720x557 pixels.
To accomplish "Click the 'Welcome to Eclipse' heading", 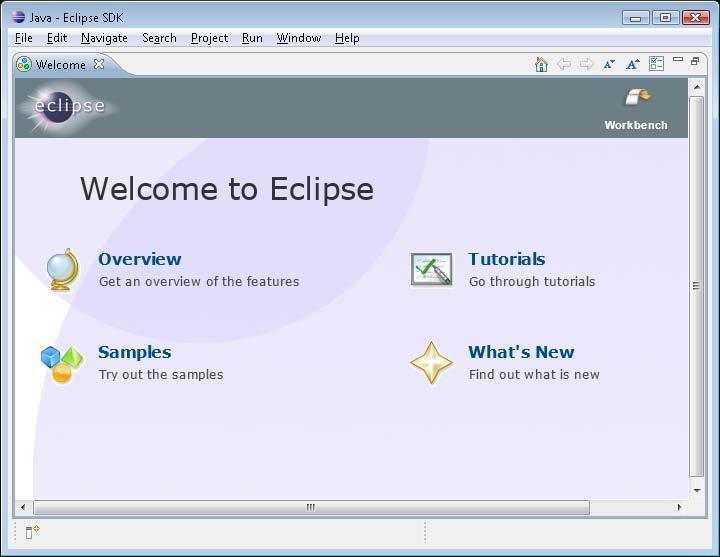I will pyautogui.click(x=227, y=189).
